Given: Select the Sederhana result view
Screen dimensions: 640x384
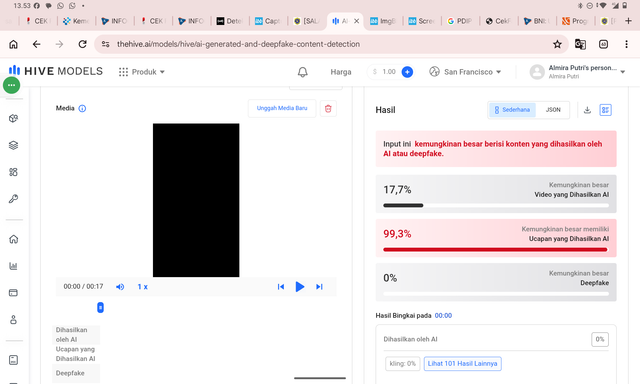Looking at the screenshot, I should (512, 110).
